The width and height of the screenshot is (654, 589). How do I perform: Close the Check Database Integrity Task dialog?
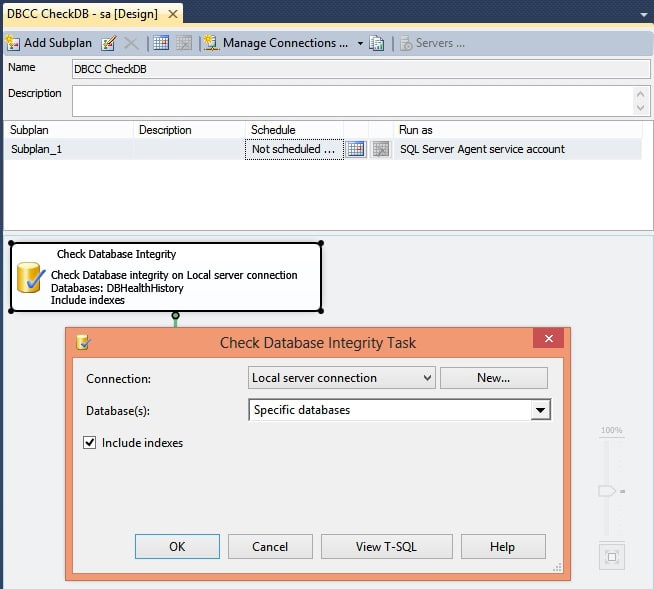click(x=548, y=338)
